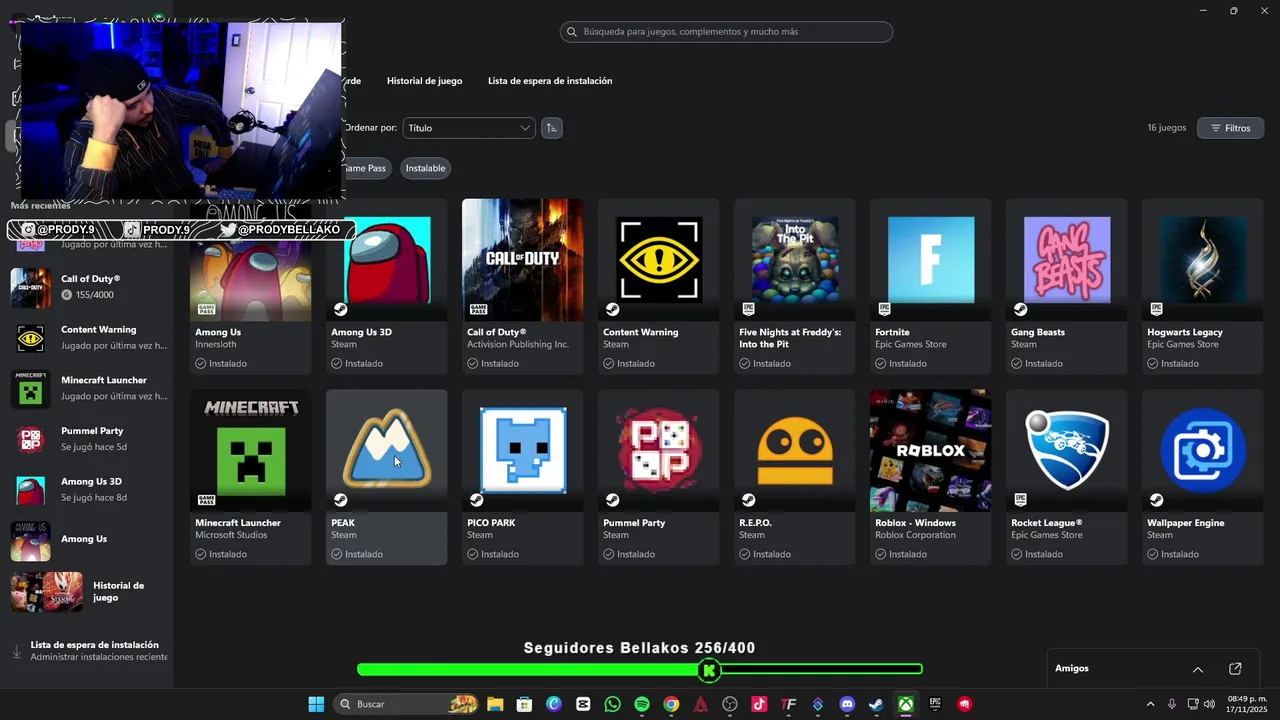
Task: Open the Among Us Innersloth game card
Action: click(250, 287)
